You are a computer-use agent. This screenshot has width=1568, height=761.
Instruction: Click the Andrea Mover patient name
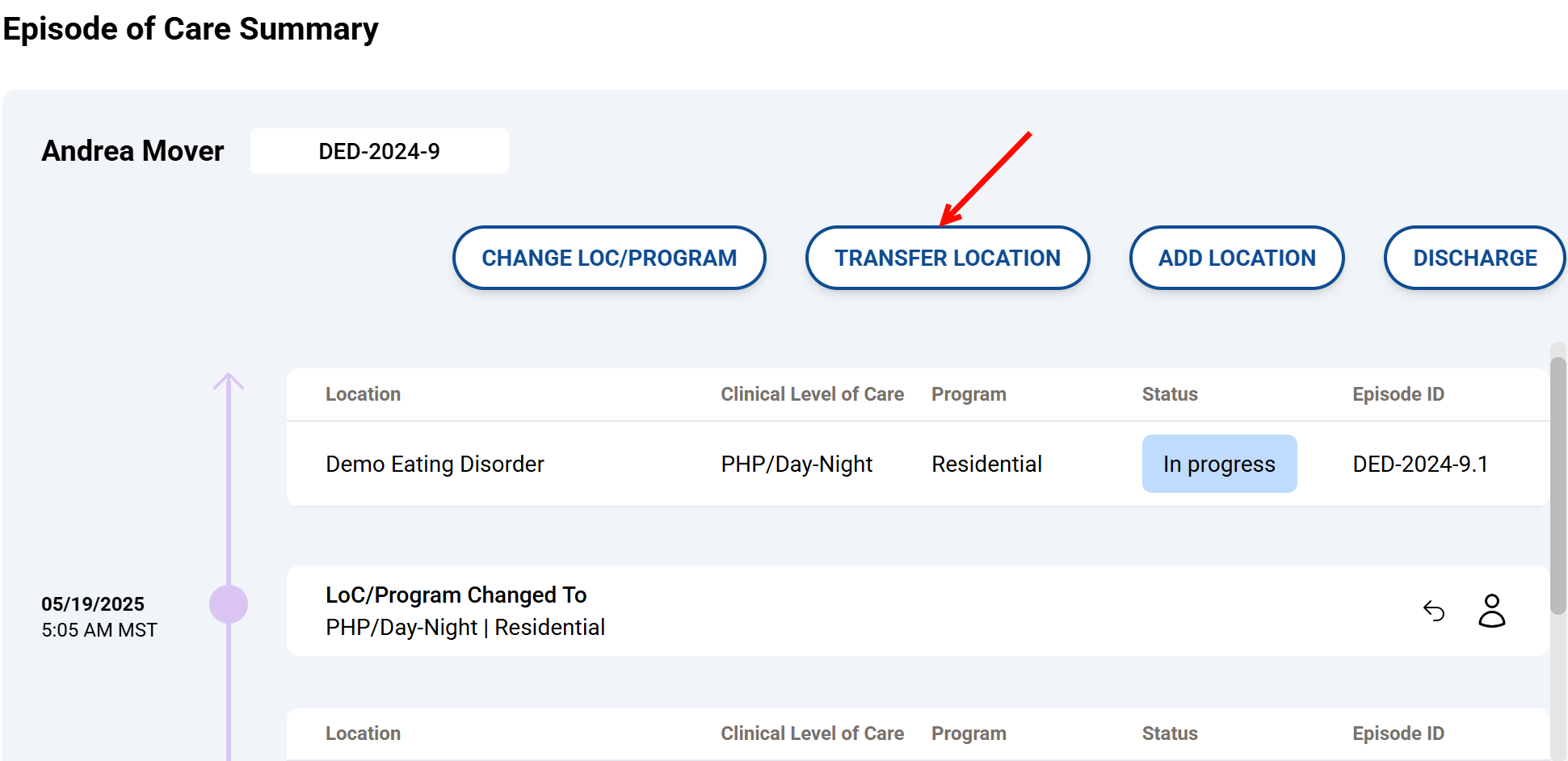pos(132,151)
